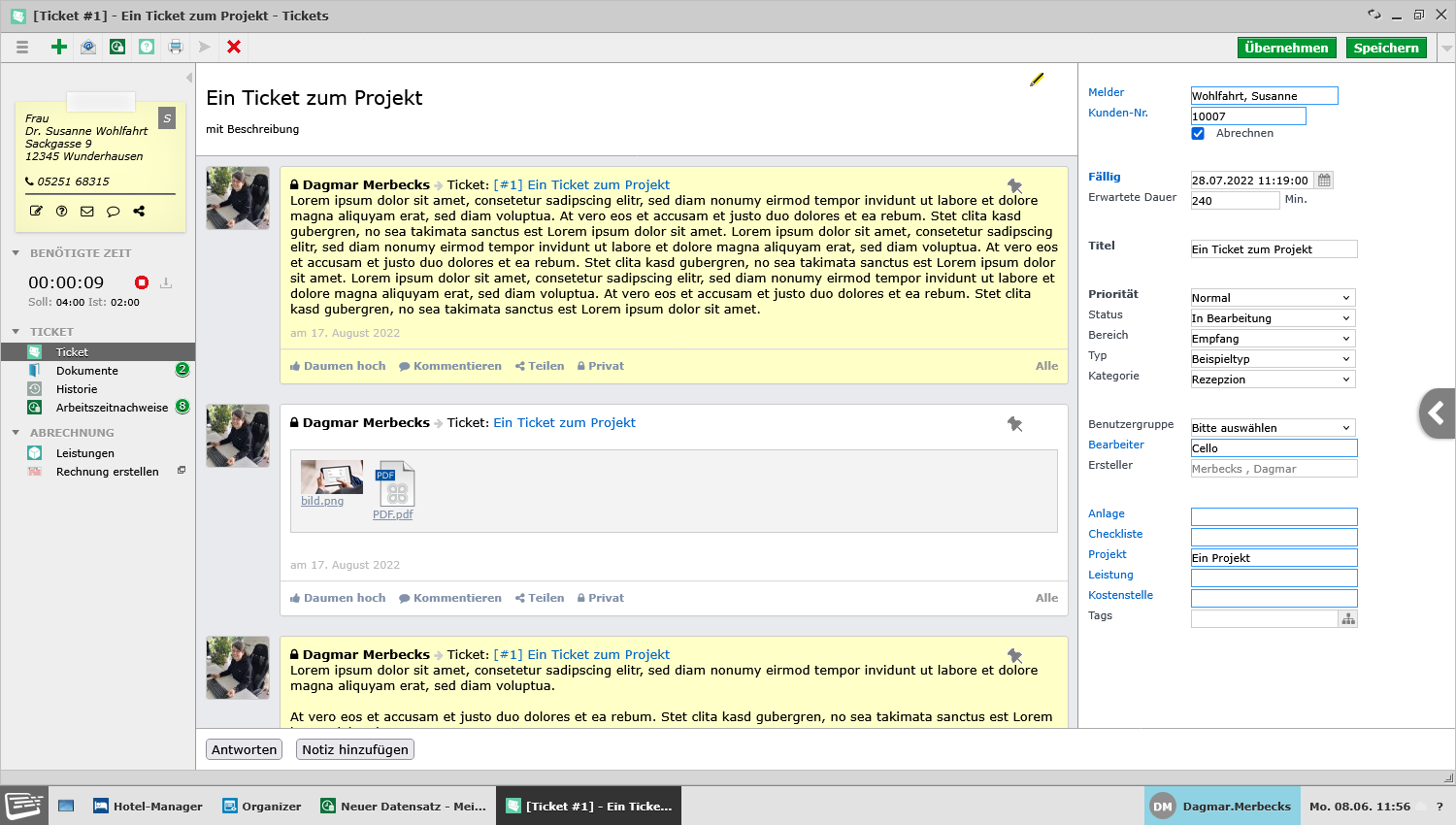Pin the first Dagmar Merbecks comment
The width and height of the screenshot is (1456, 825).
[x=1014, y=185]
